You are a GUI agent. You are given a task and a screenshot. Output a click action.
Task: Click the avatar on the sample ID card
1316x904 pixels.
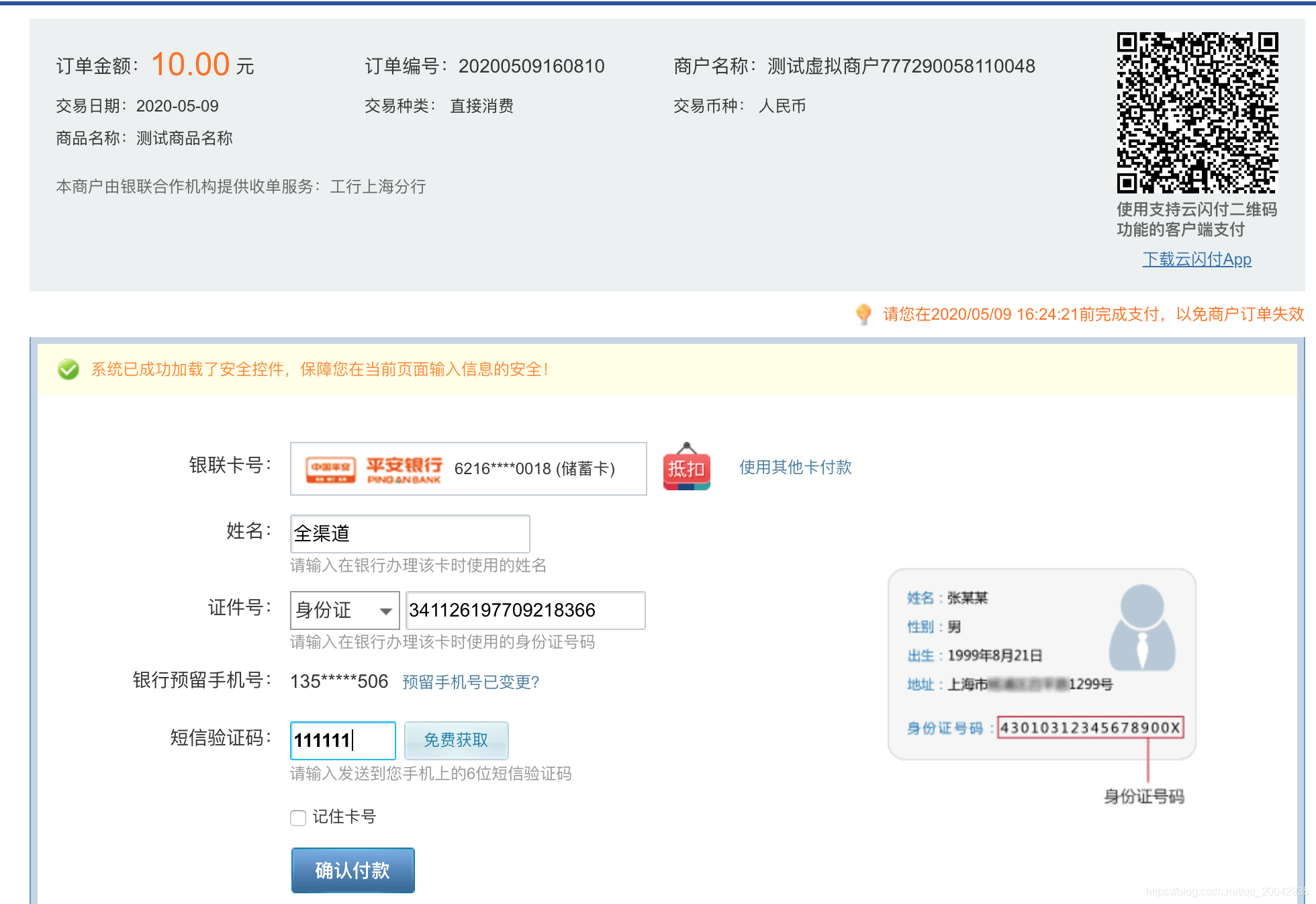(x=1142, y=627)
